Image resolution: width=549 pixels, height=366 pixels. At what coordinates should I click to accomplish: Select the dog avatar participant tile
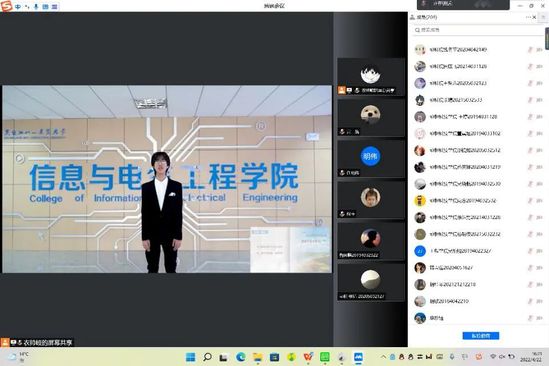point(371,118)
